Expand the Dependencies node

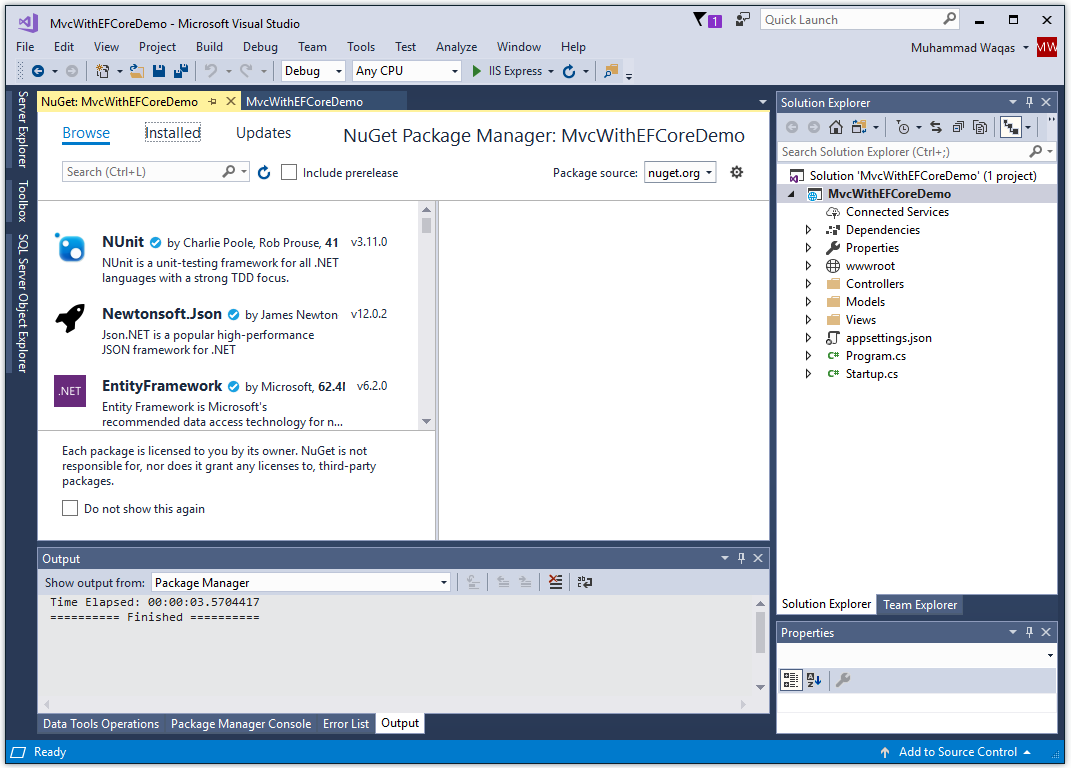coord(809,230)
